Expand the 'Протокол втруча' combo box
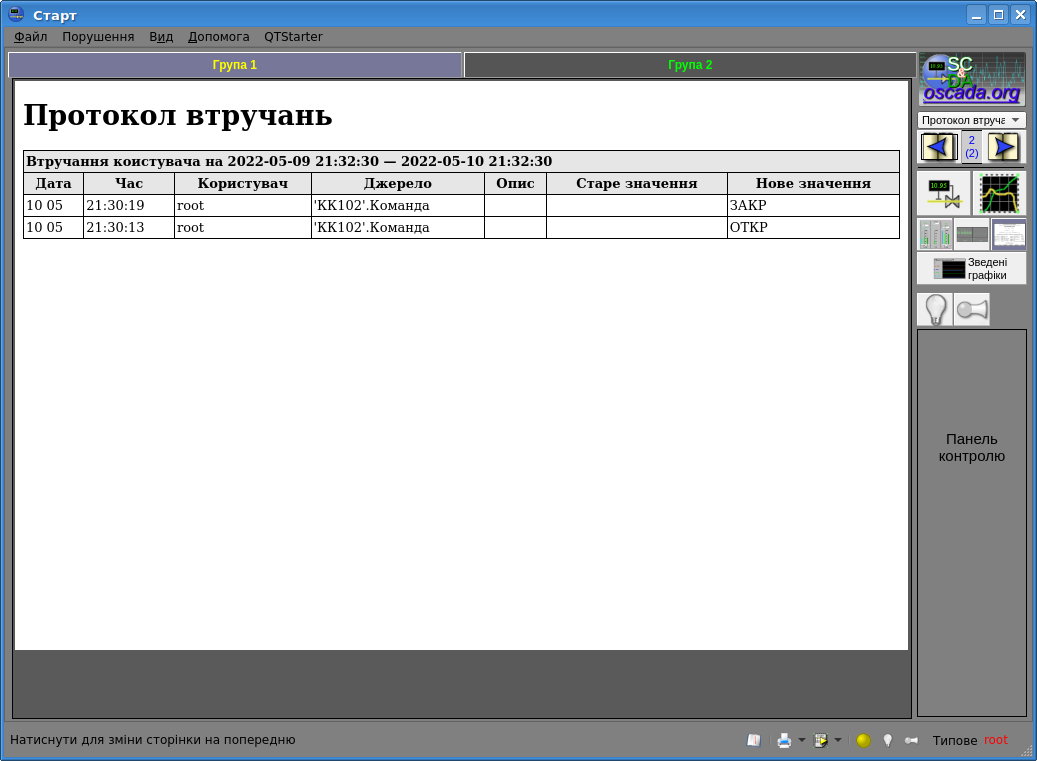The image size is (1037, 761). tap(971, 120)
